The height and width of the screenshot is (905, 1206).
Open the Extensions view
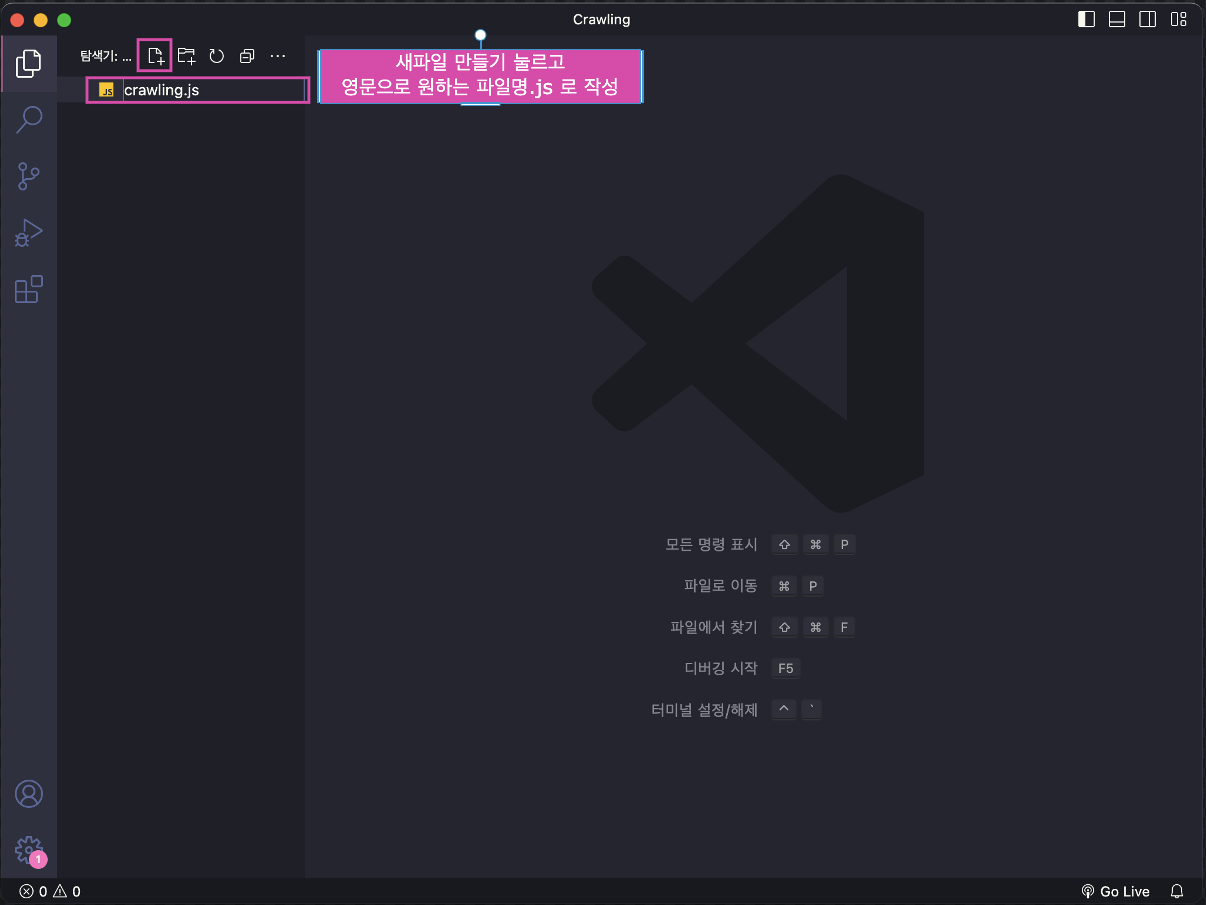click(29, 290)
